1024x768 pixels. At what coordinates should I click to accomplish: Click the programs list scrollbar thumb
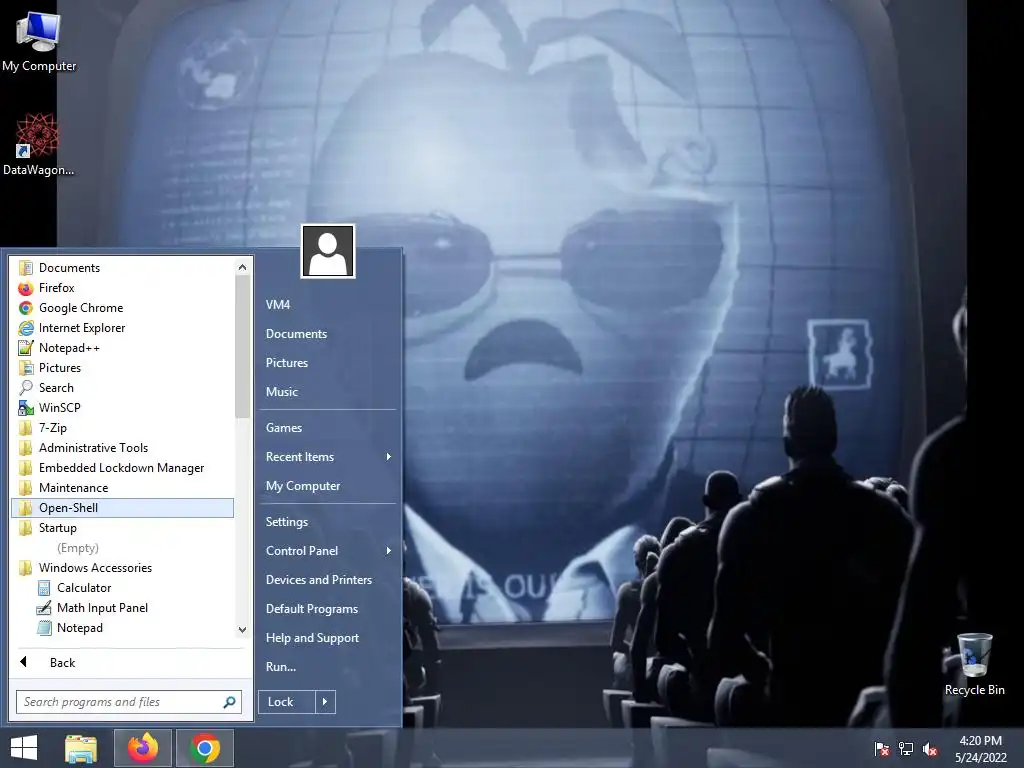click(x=242, y=346)
